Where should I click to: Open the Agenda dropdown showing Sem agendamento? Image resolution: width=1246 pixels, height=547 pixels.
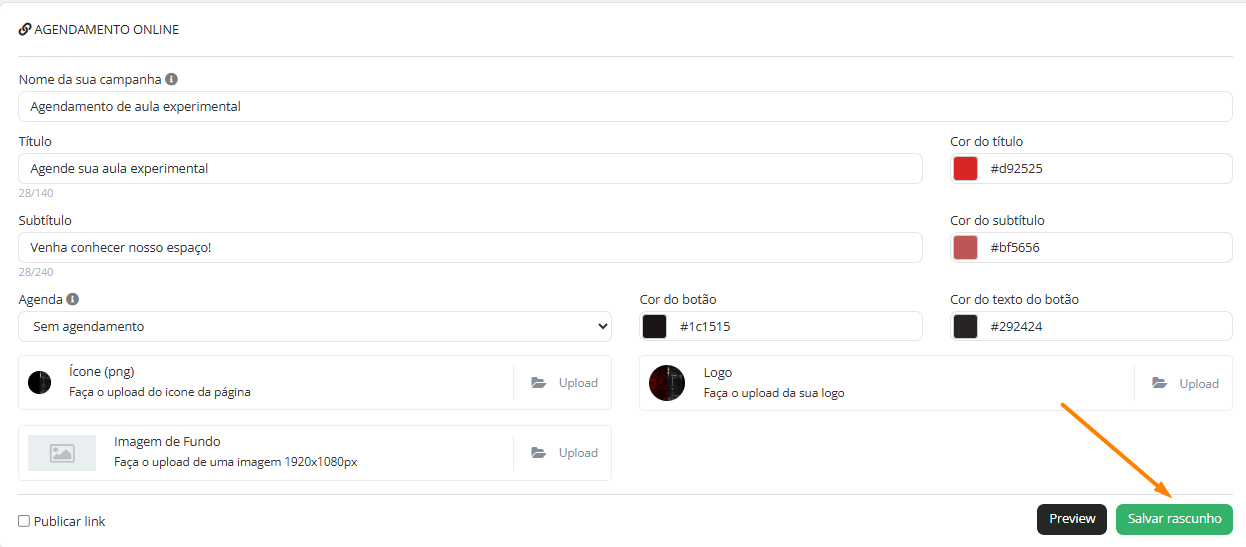pyautogui.click(x=315, y=326)
